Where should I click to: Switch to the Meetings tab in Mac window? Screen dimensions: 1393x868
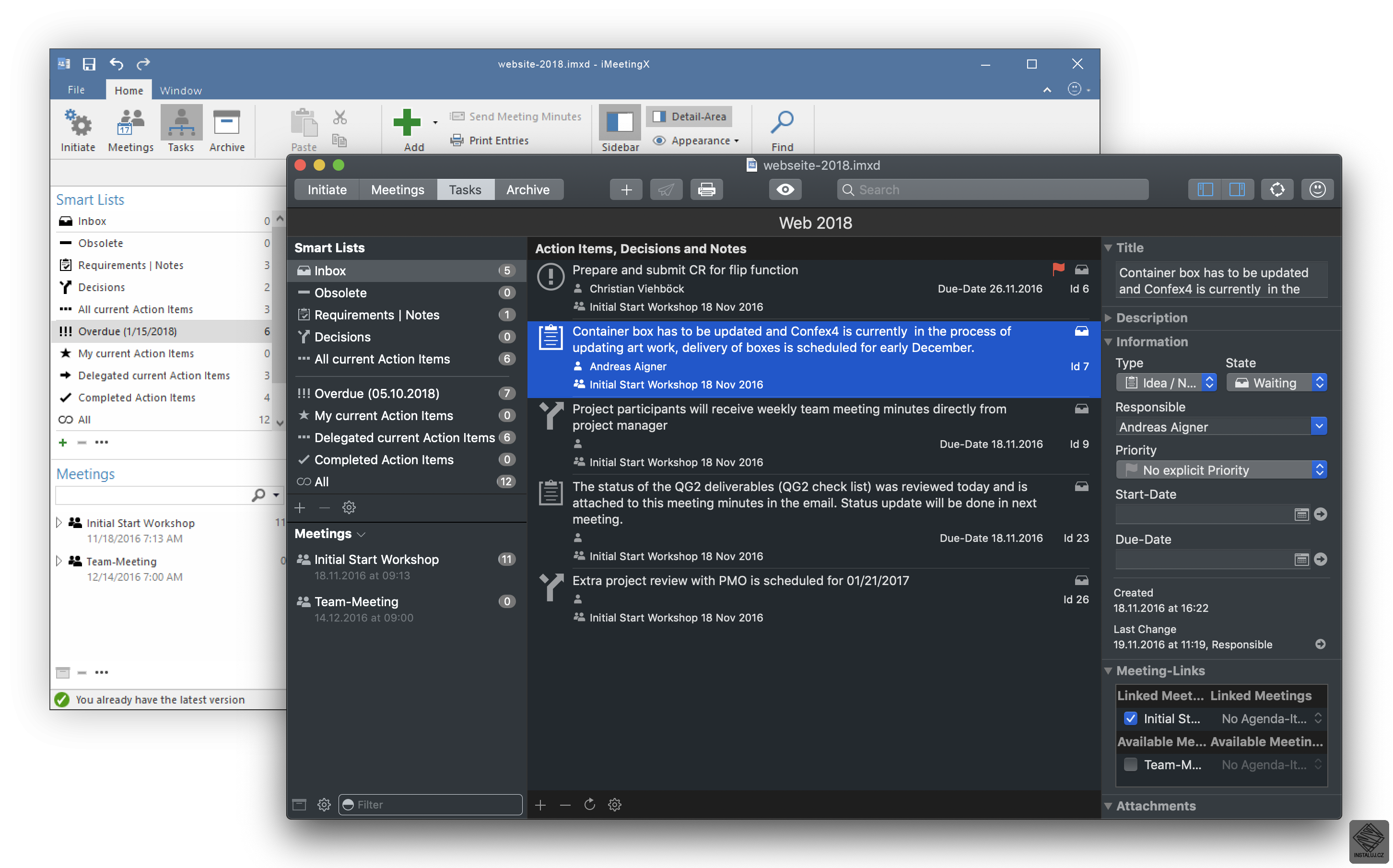tap(397, 189)
